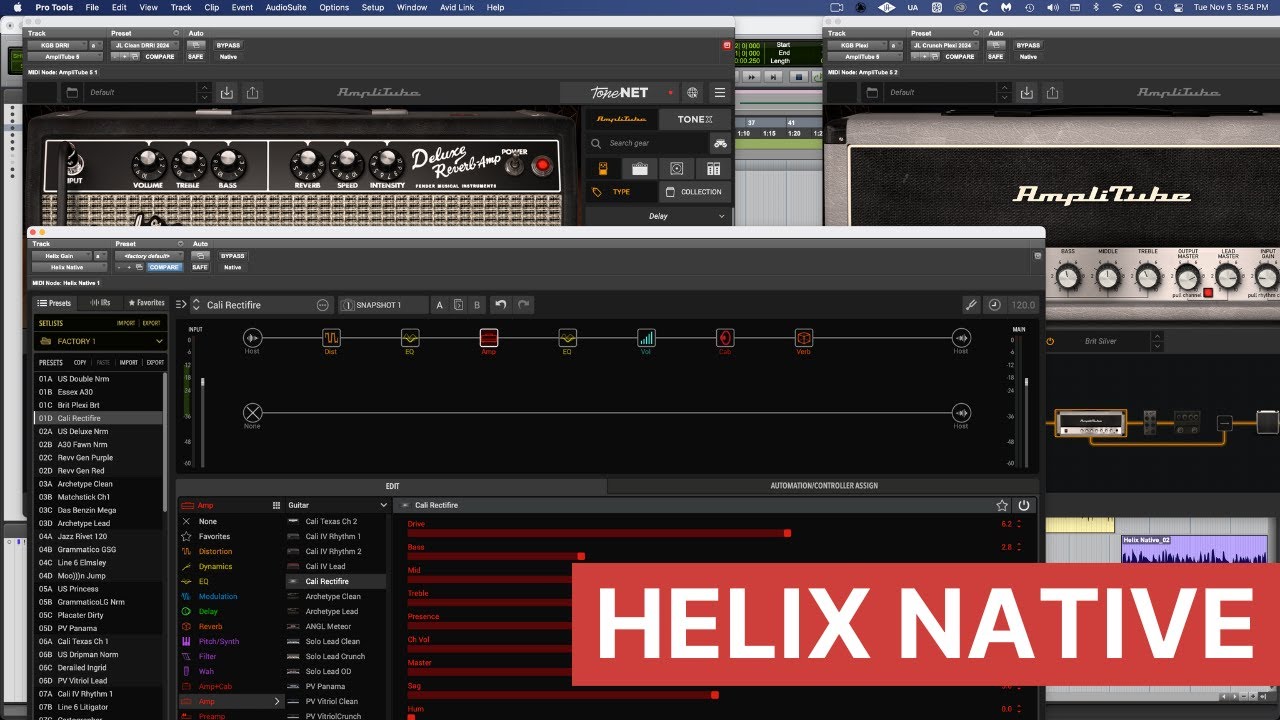Screen dimensions: 1280x720
Task: Toggle BYPASS on the left AmpliTube window
Action: (228, 45)
